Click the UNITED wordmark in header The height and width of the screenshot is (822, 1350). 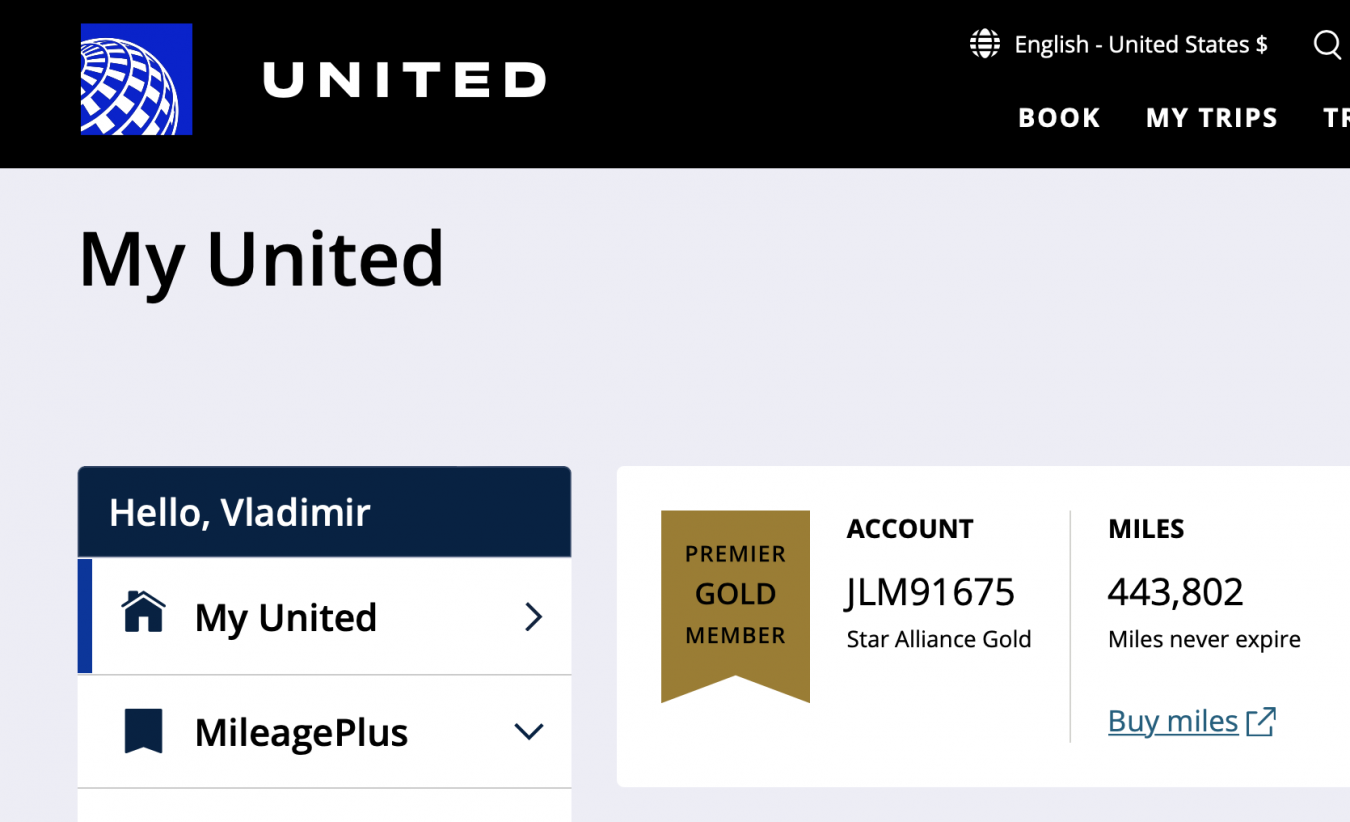point(404,80)
